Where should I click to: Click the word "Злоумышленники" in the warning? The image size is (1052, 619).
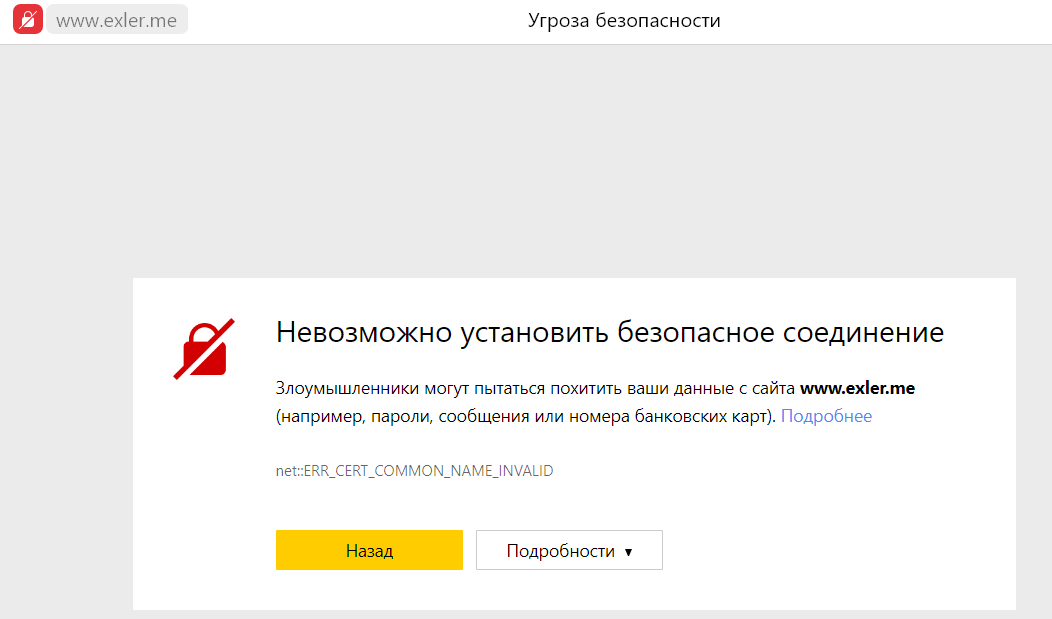click(x=337, y=389)
